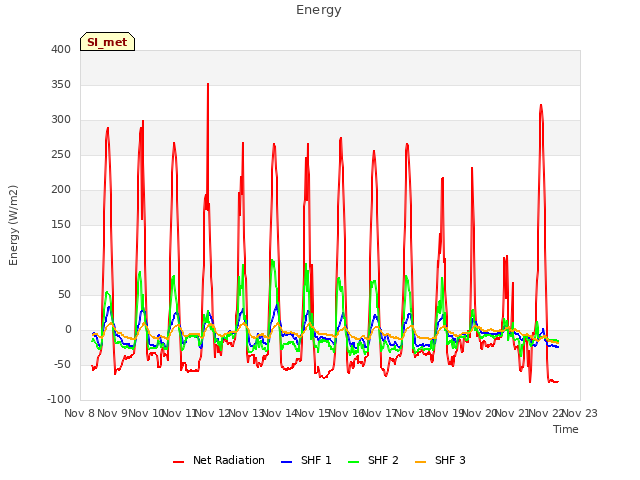Click the 250 y-axis tick label
Image resolution: width=640 pixels, height=480 pixels.
point(61,155)
